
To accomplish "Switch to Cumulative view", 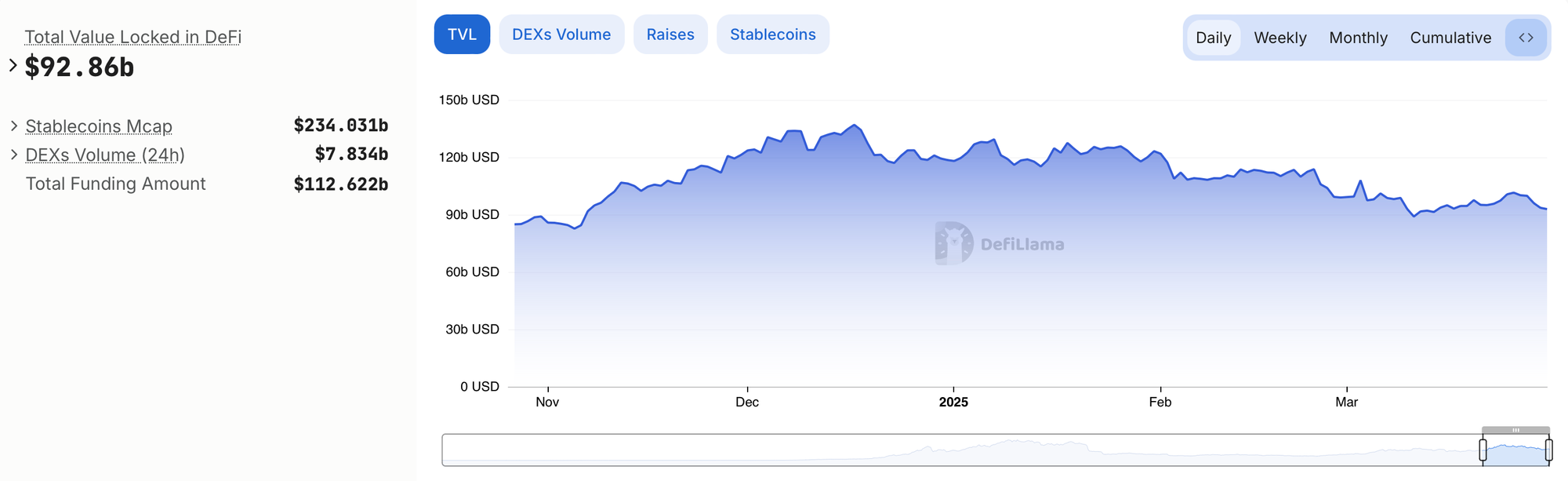I will coord(1450,38).
